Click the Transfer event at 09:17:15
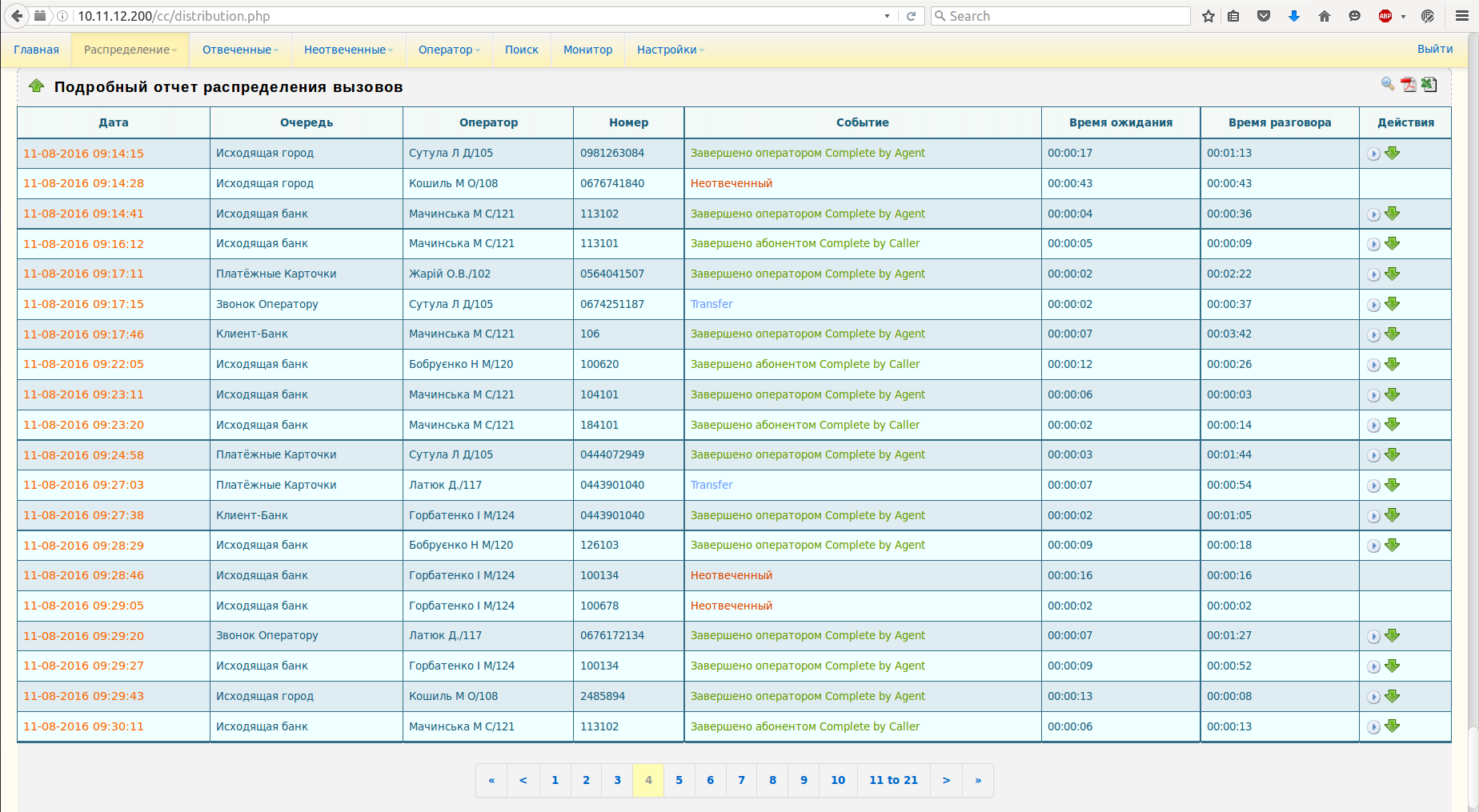The height and width of the screenshot is (812, 1479). tap(711, 304)
